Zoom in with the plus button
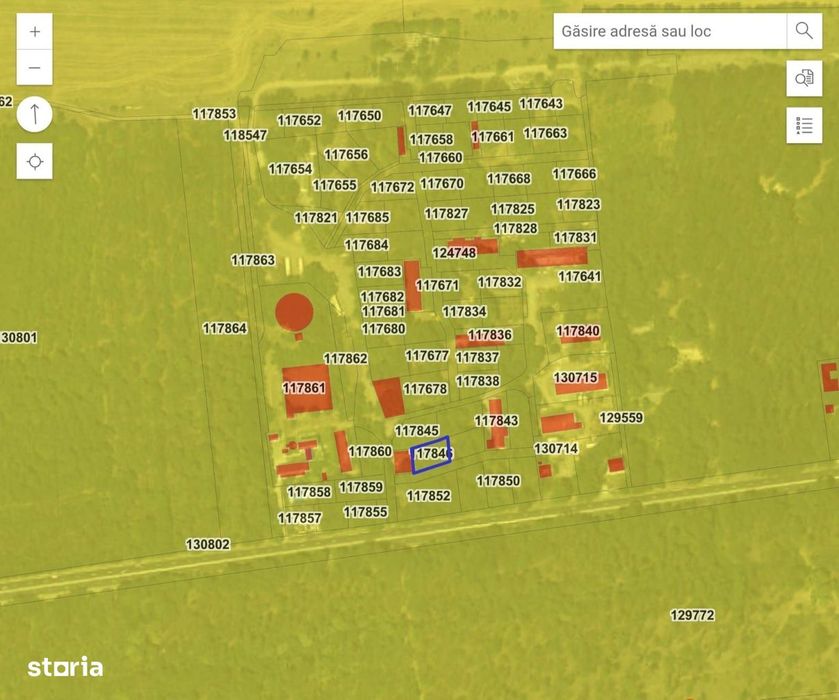839x700 pixels. pyautogui.click(x=35, y=32)
